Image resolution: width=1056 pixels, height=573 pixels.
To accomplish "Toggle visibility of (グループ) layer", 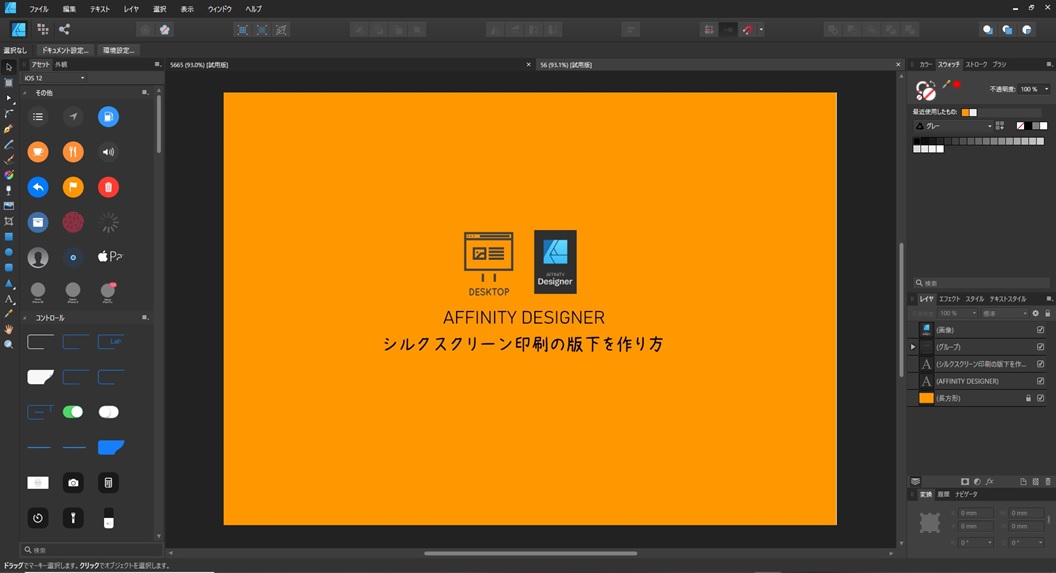I will [x=1041, y=347].
